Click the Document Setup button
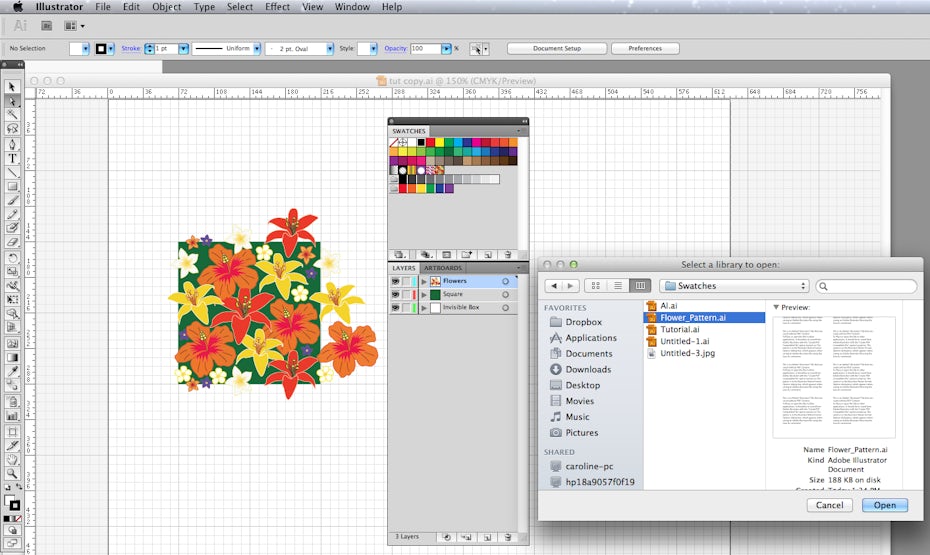Image resolution: width=930 pixels, height=555 pixels. pos(556,48)
